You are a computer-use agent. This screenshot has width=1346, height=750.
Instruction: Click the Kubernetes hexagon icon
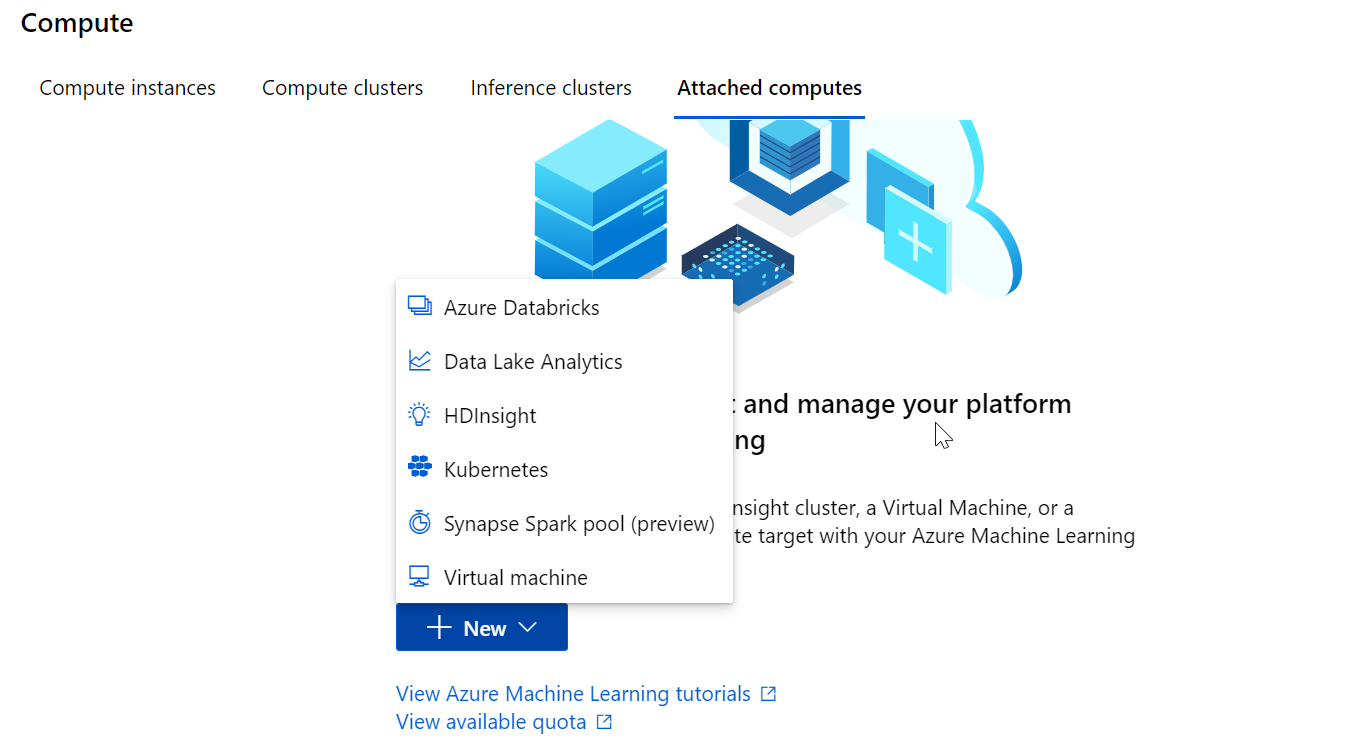(x=420, y=467)
